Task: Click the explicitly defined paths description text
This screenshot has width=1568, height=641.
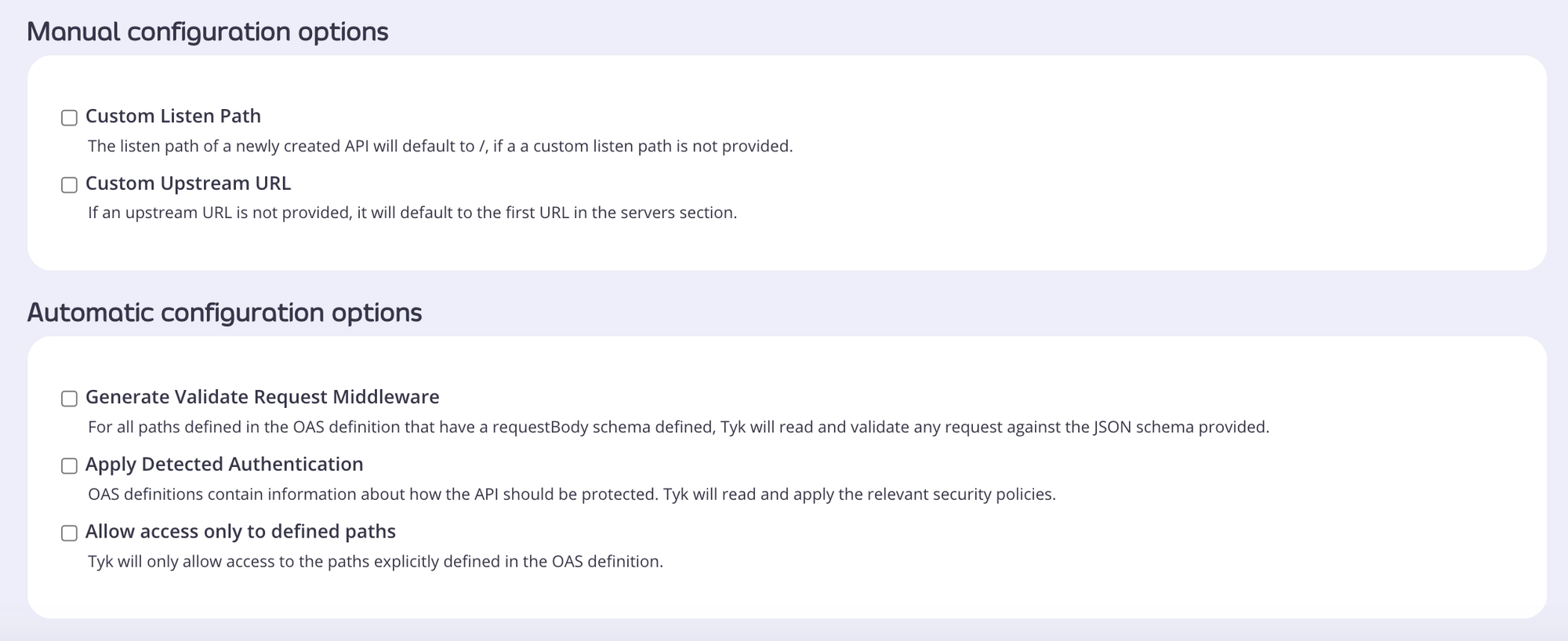Action: (x=376, y=561)
